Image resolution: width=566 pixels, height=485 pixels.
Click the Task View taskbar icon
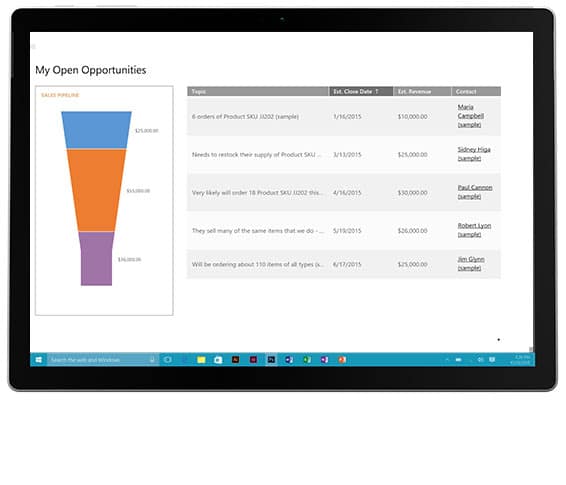pos(168,360)
